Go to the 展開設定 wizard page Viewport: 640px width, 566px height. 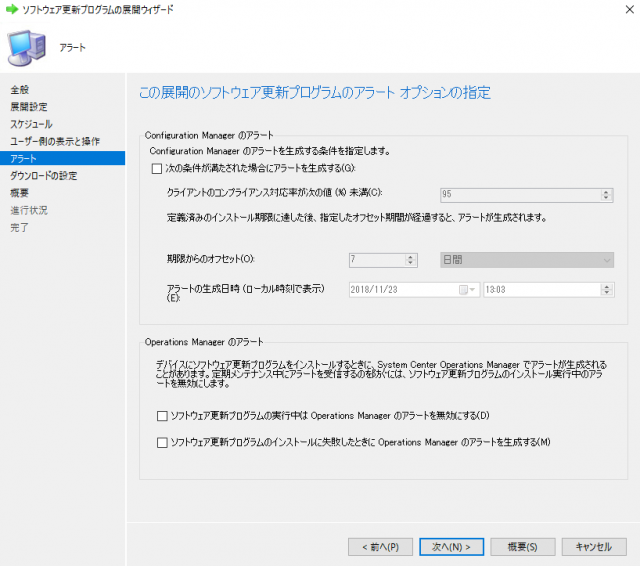(x=28, y=107)
